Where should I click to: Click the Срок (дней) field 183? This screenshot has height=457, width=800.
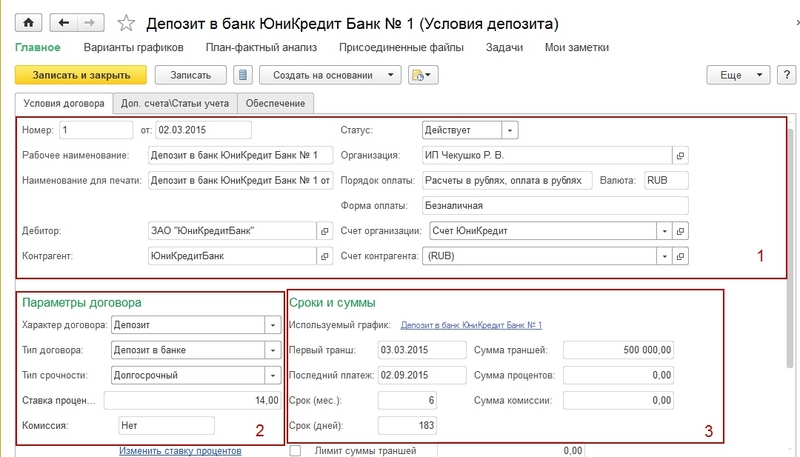pos(407,425)
